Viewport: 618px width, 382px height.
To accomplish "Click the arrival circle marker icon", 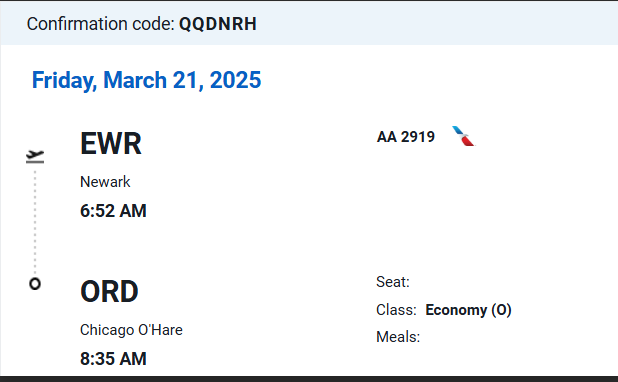I will (35, 284).
